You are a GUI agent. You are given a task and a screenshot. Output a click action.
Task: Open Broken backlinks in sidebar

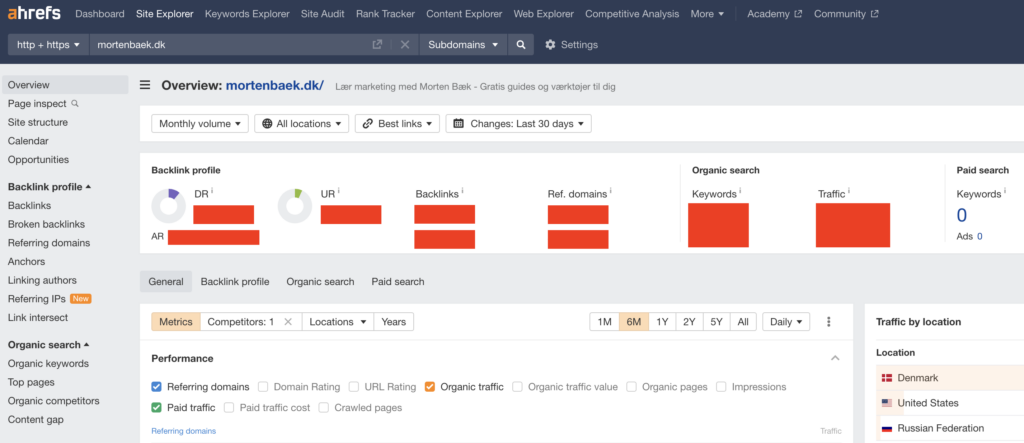(x=46, y=224)
